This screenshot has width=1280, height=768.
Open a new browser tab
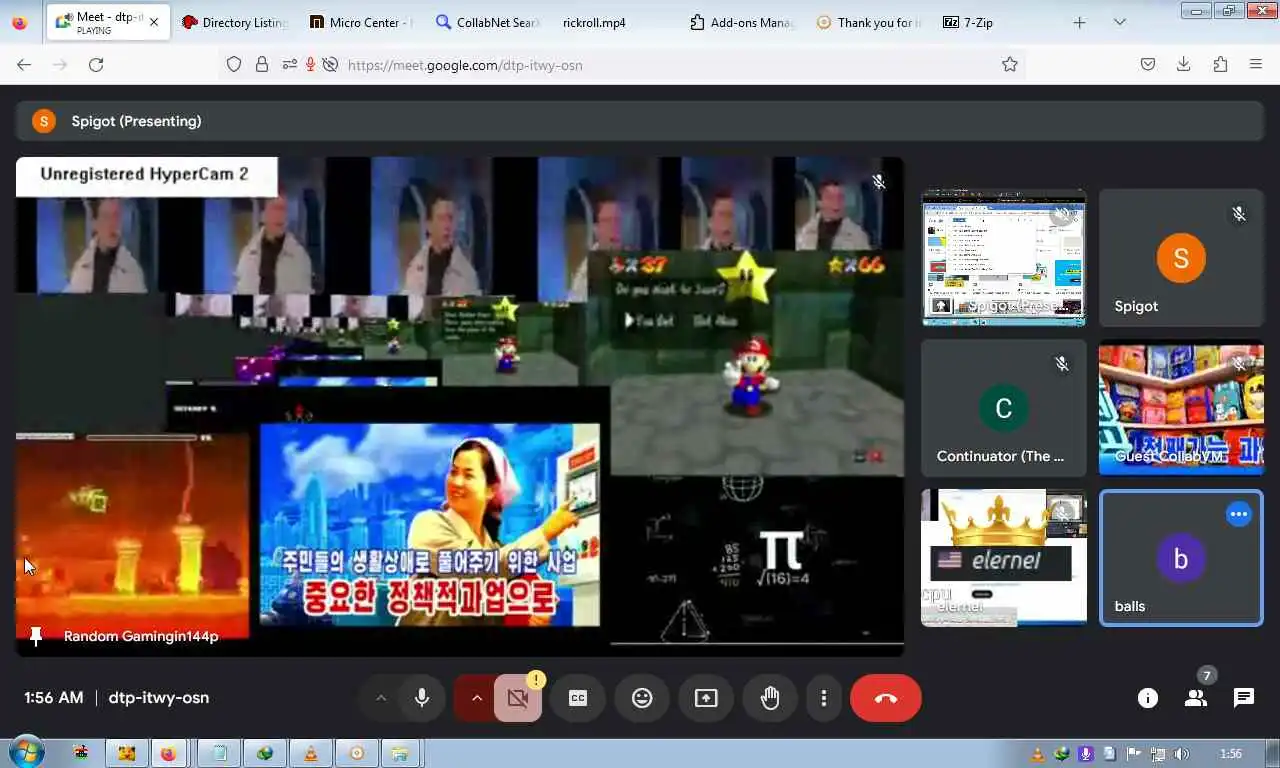tap(1079, 22)
